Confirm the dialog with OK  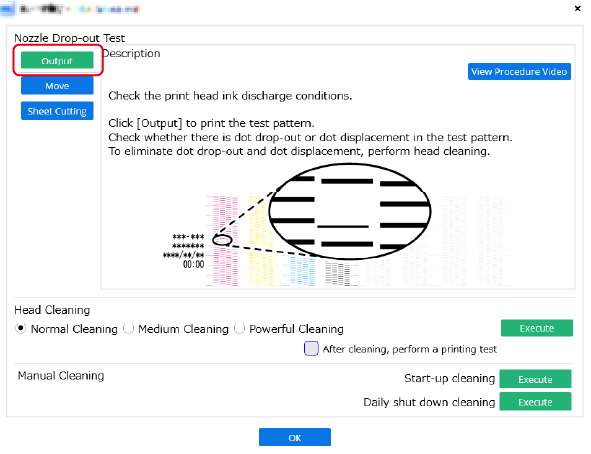pyautogui.click(x=295, y=437)
